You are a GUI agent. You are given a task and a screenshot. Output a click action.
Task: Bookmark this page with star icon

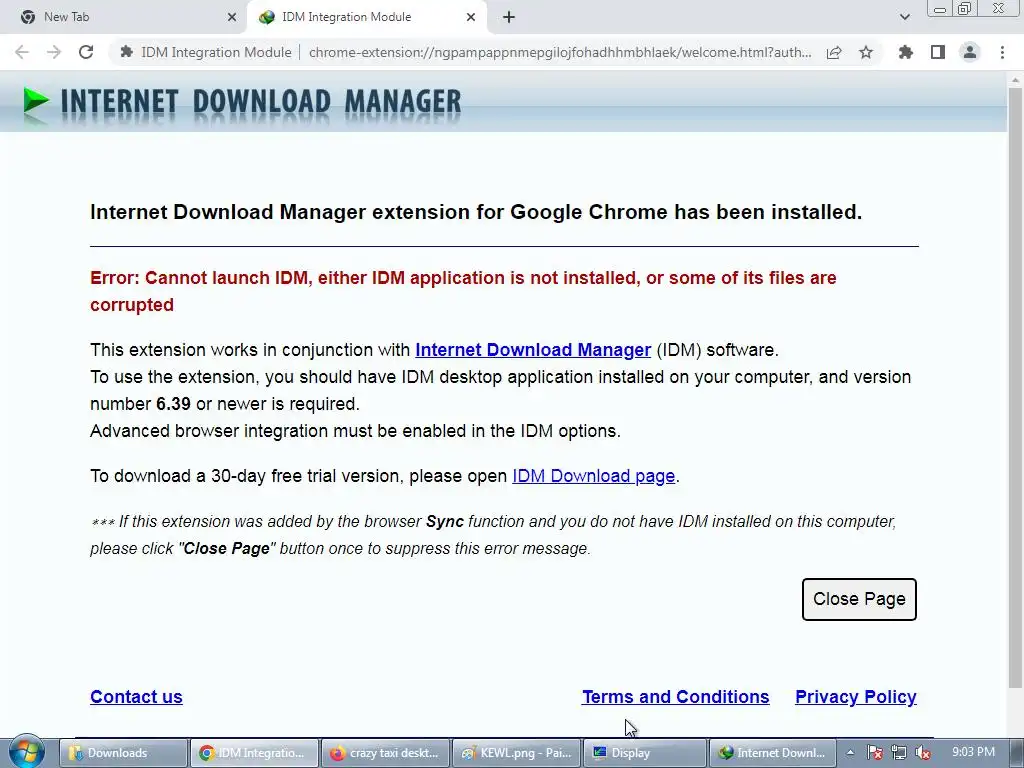coord(866,52)
